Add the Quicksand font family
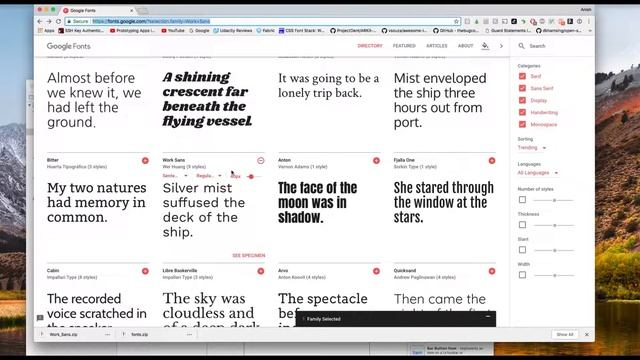This screenshot has width=640, height=360. [492, 271]
